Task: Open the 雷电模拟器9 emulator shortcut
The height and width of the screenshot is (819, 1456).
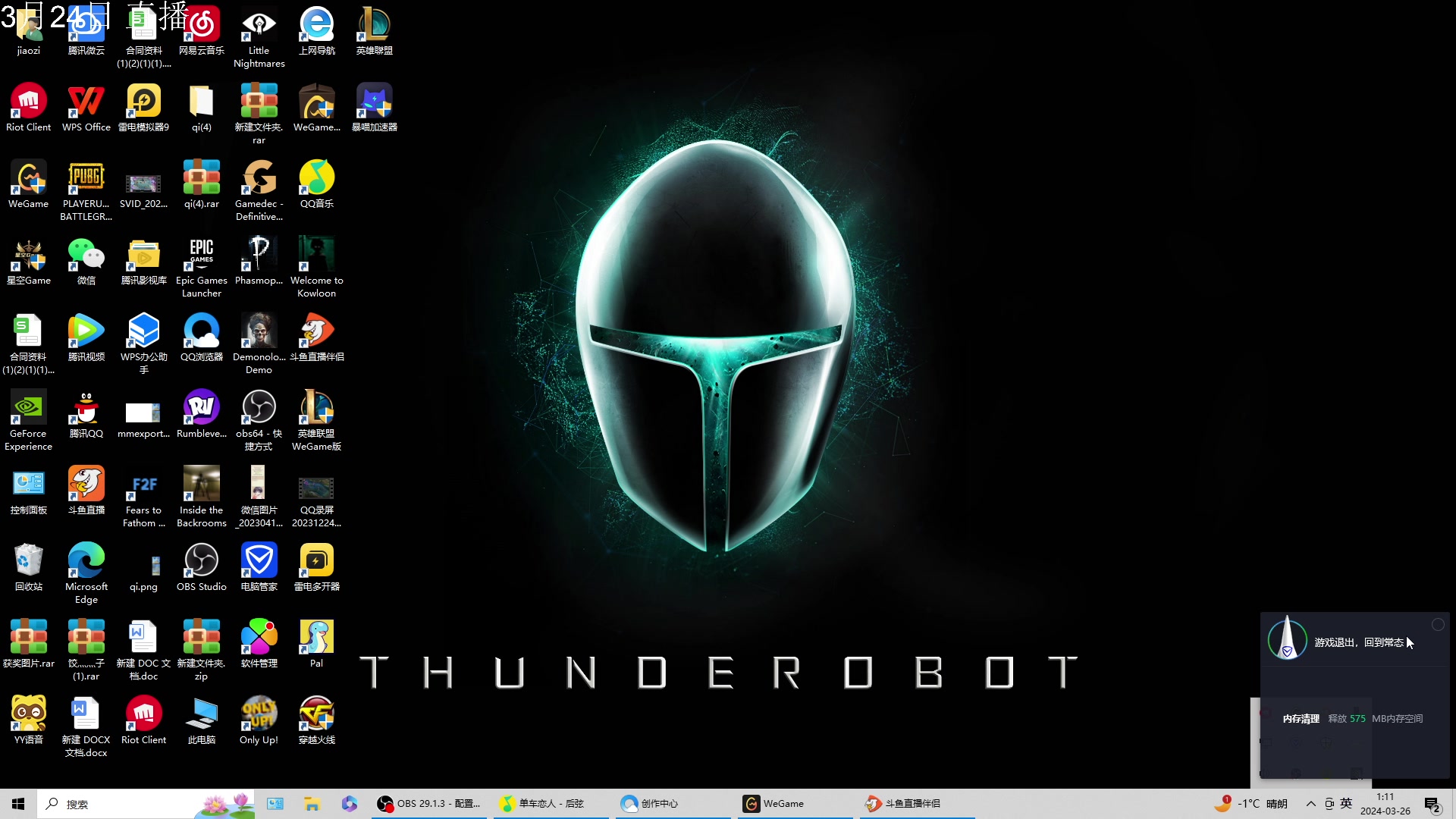Action: pos(144,108)
